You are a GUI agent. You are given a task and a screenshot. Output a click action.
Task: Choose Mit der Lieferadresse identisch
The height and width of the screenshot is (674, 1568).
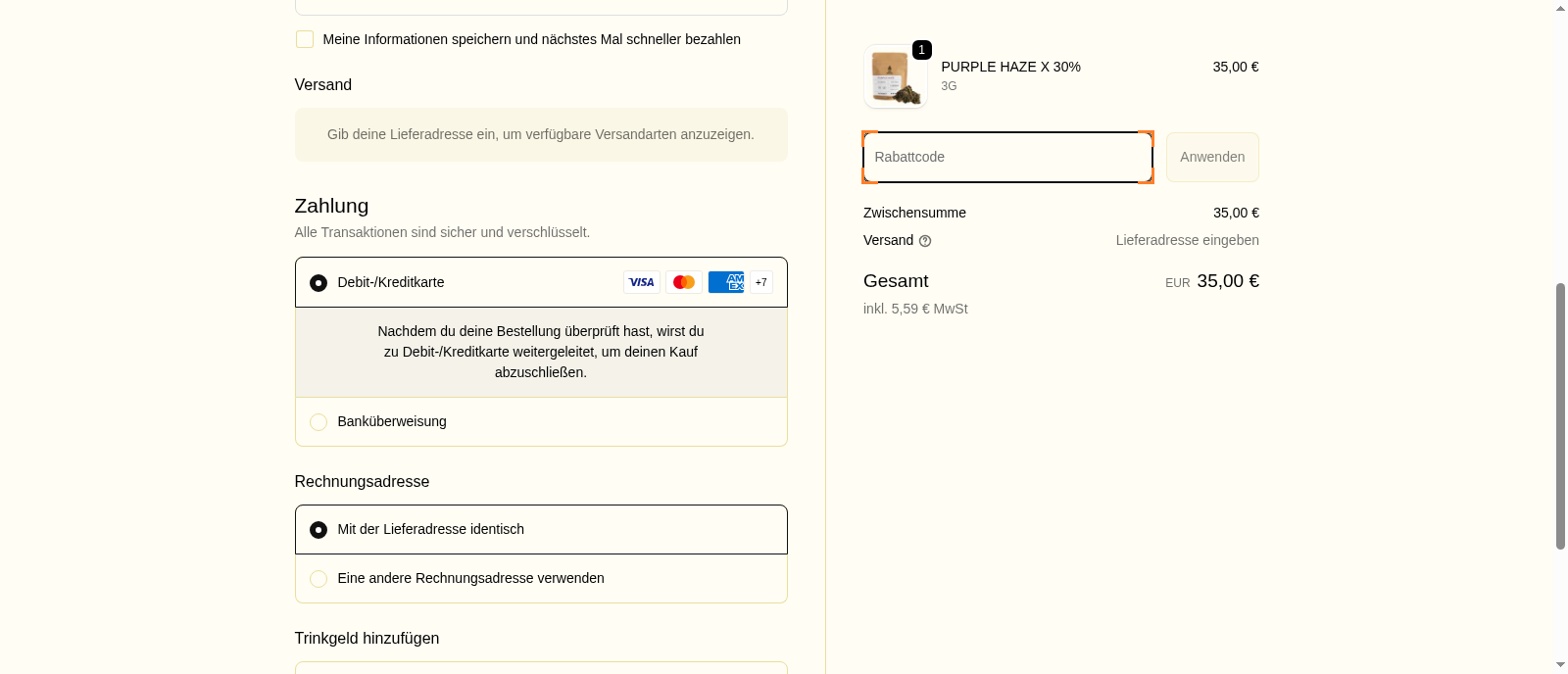pos(318,530)
